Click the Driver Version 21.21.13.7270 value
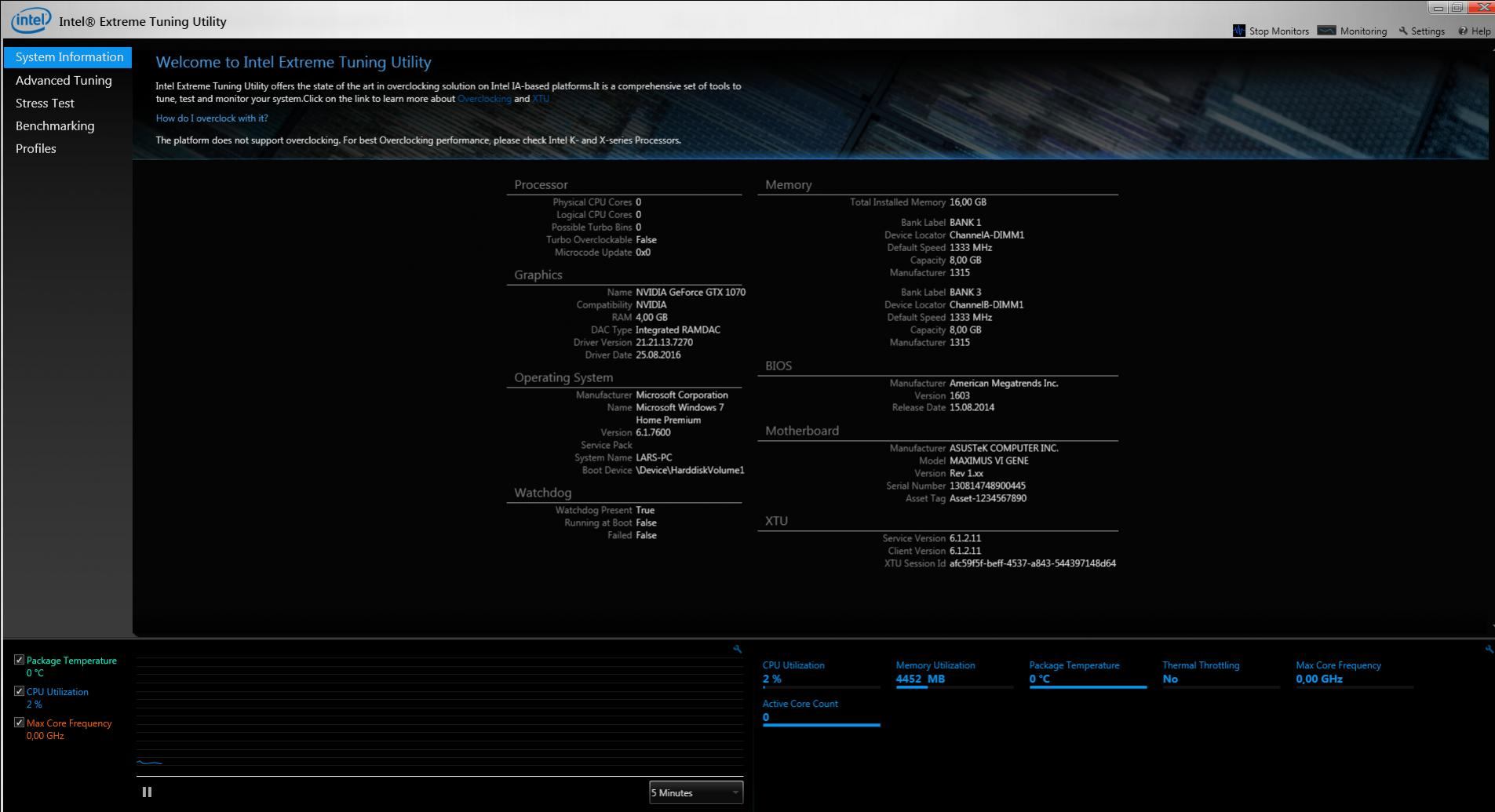The image size is (1495, 812). click(x=664, y=342)
